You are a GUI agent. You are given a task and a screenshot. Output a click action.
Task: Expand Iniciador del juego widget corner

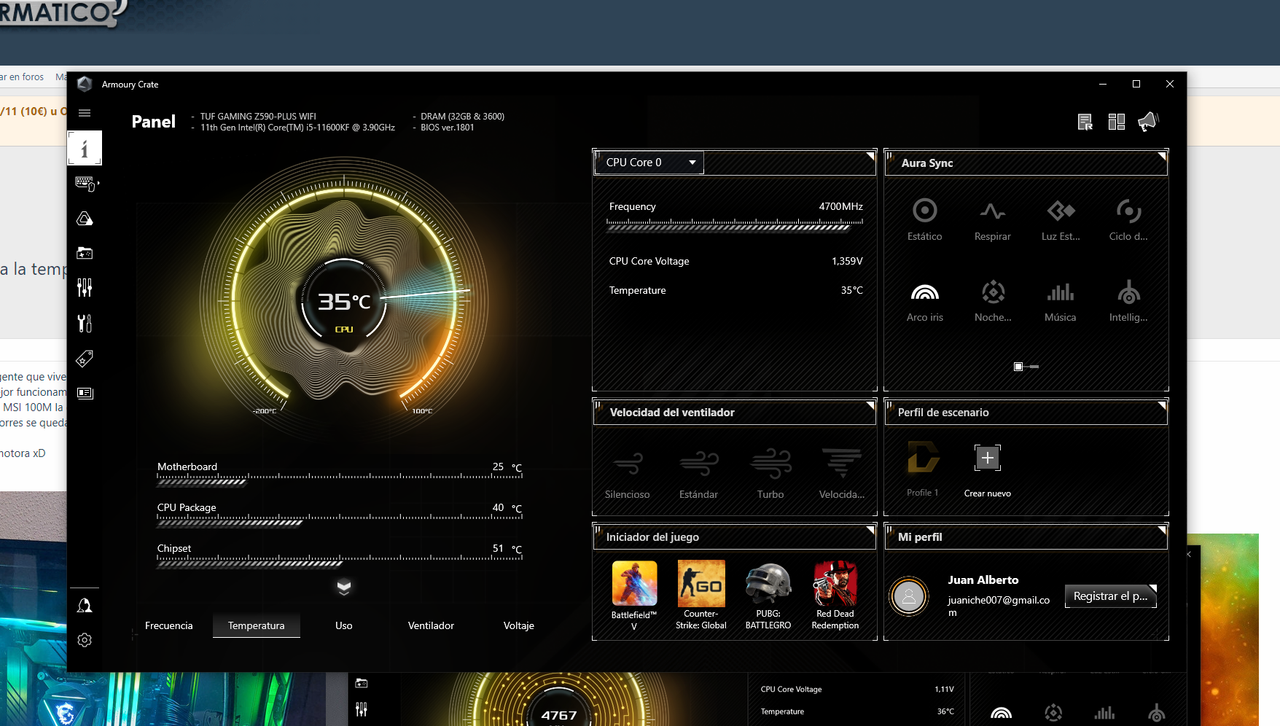870,530
